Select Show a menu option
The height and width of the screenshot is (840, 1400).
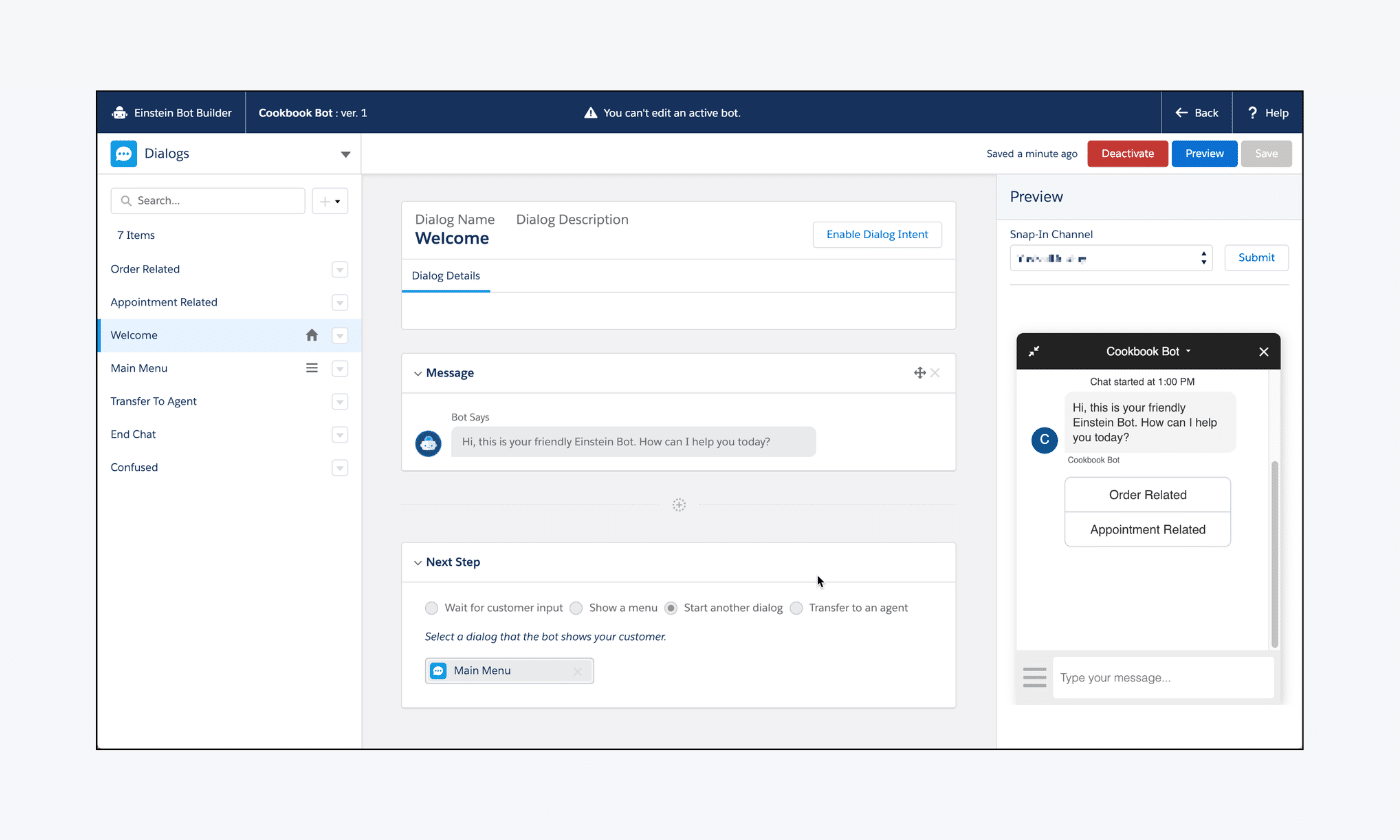(576, 608)
